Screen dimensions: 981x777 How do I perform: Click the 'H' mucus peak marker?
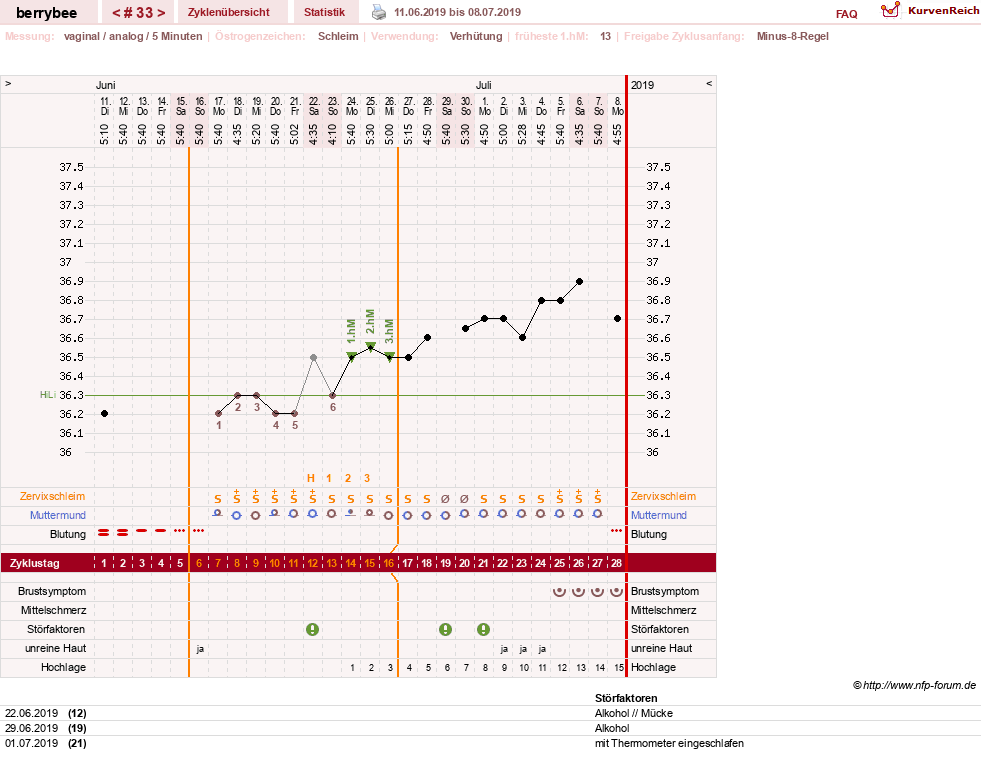[310, 478]
